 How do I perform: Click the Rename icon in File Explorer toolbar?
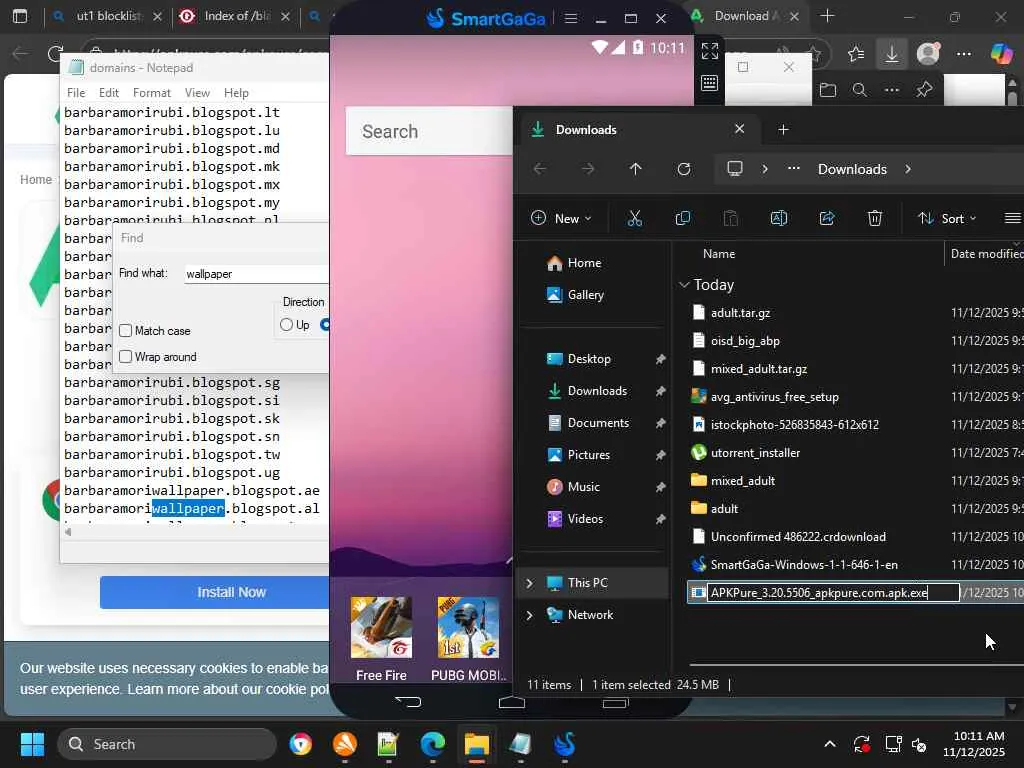coord(778,218)
